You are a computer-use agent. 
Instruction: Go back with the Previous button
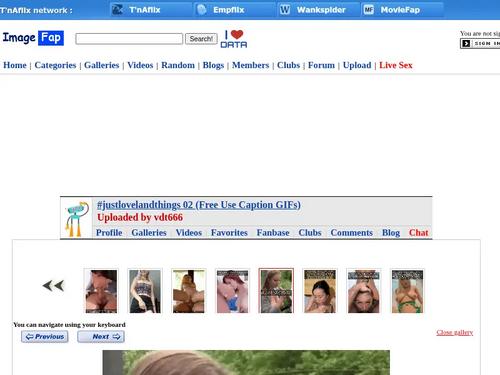45,337
